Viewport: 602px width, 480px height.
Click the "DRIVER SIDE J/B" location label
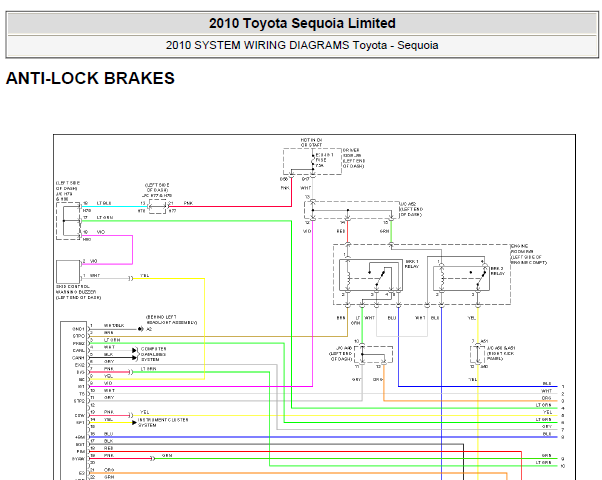[354, 158]
